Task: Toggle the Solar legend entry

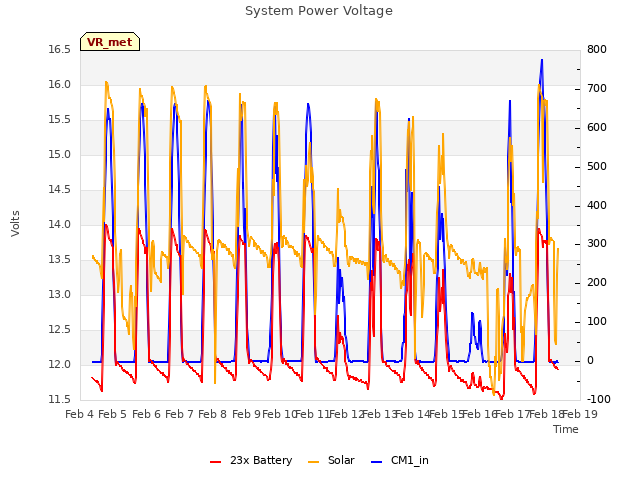Action: point(331,460)
